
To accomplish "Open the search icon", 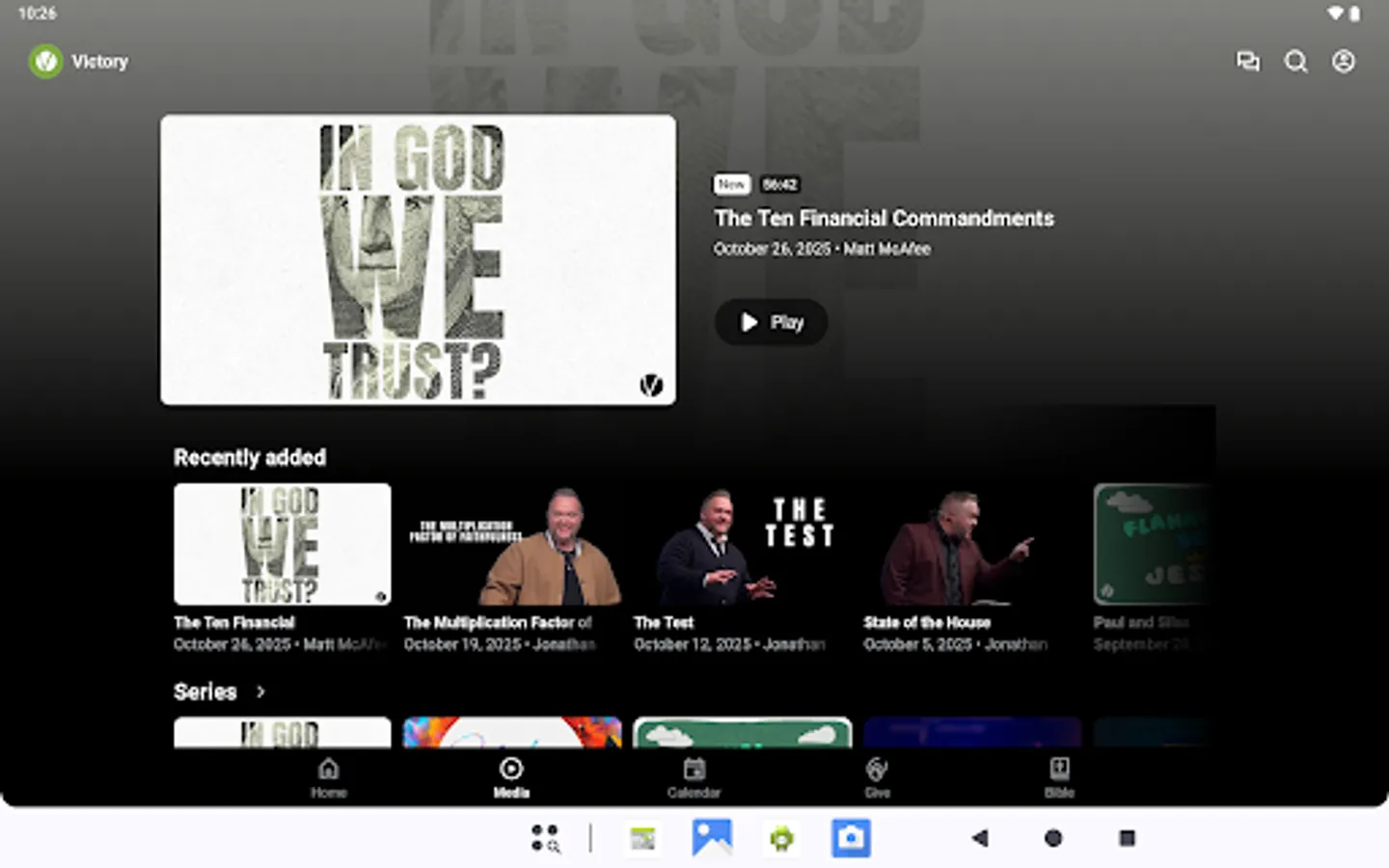I will (1295, 61).
